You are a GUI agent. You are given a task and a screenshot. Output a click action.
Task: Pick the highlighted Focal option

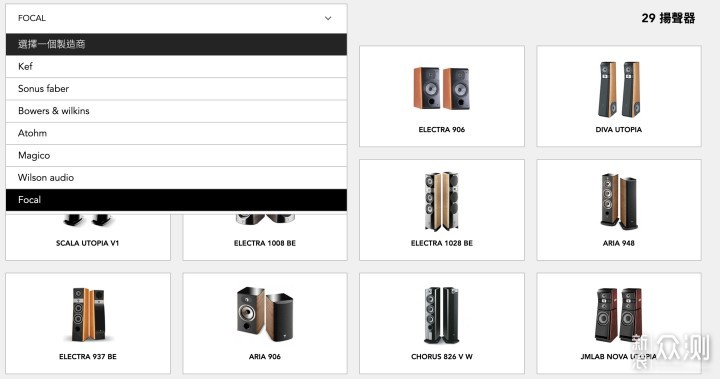176,200
